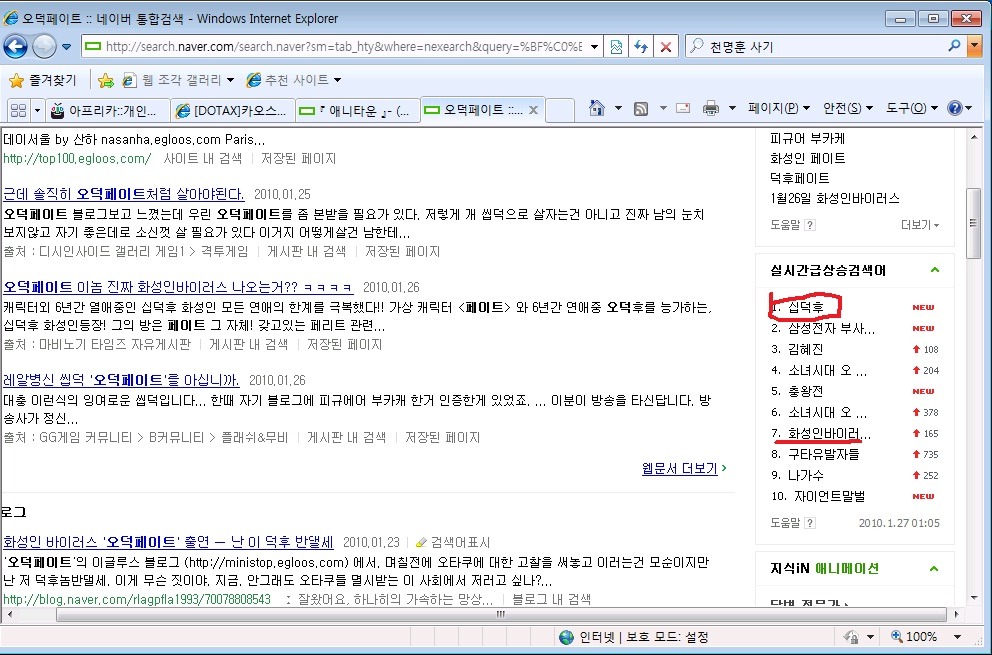The width and height of the screenshot is (992, 655).
Task: Collapse the 지식iN 애니메이션 panel arrow
Action: point(934,568)
